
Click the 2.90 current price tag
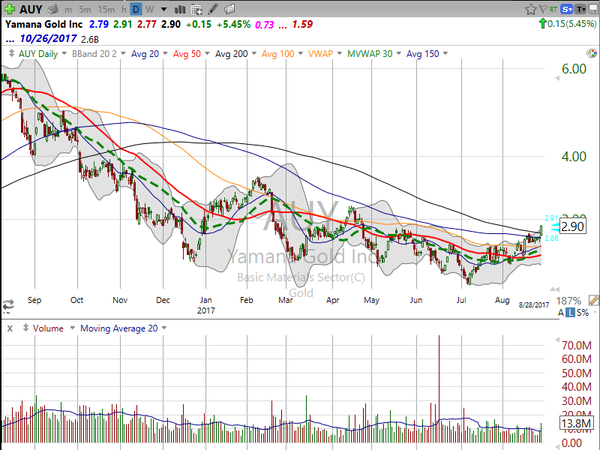[573, 227]
